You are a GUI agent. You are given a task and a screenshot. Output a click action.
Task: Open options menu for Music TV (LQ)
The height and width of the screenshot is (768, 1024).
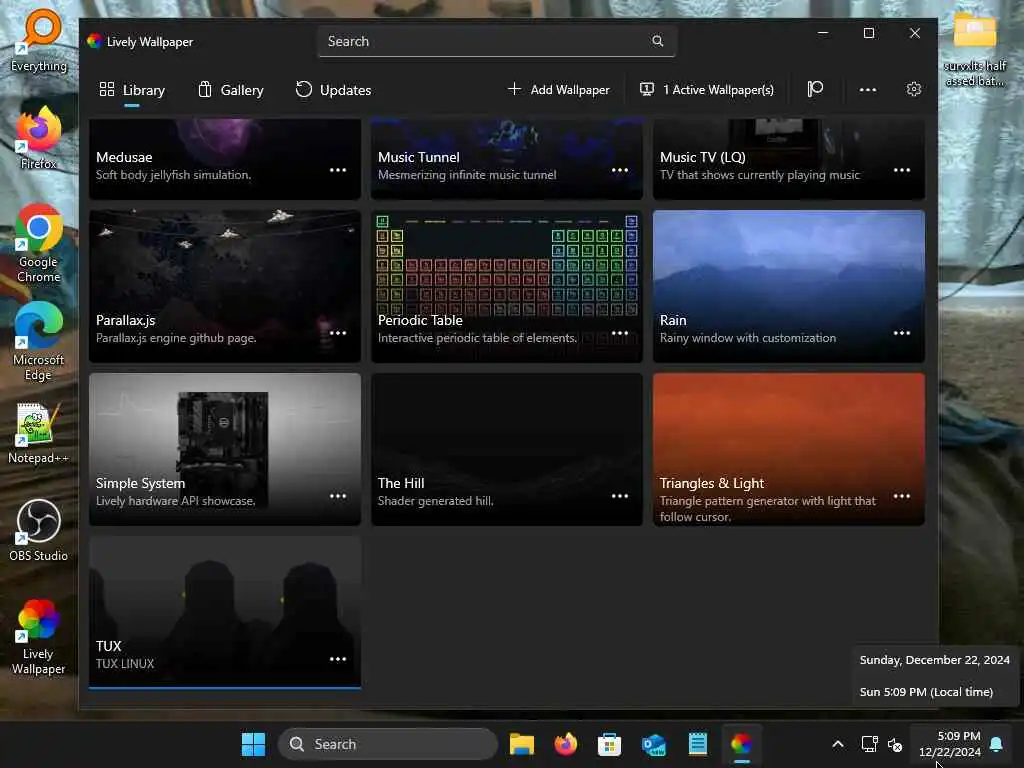pyautogui.click(x=902, y=170)
